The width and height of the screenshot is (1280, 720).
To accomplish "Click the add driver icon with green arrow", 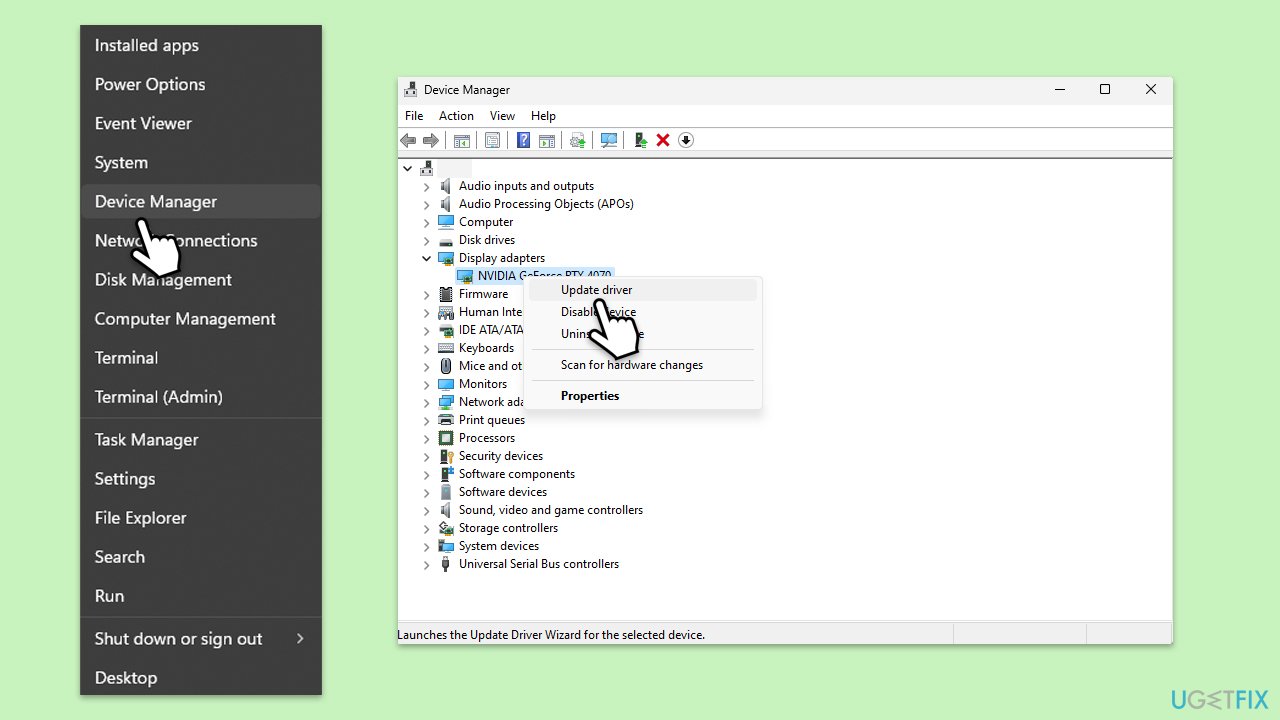I will pyautogui.click(x=640, y=140).
